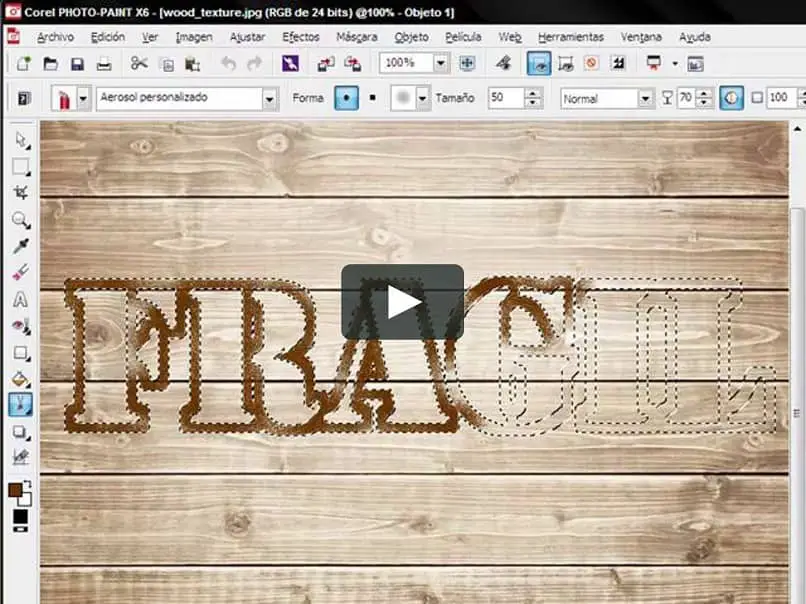Select the Drop Shadow tool
Screen dimensions: 806x604
pos(21,432)
